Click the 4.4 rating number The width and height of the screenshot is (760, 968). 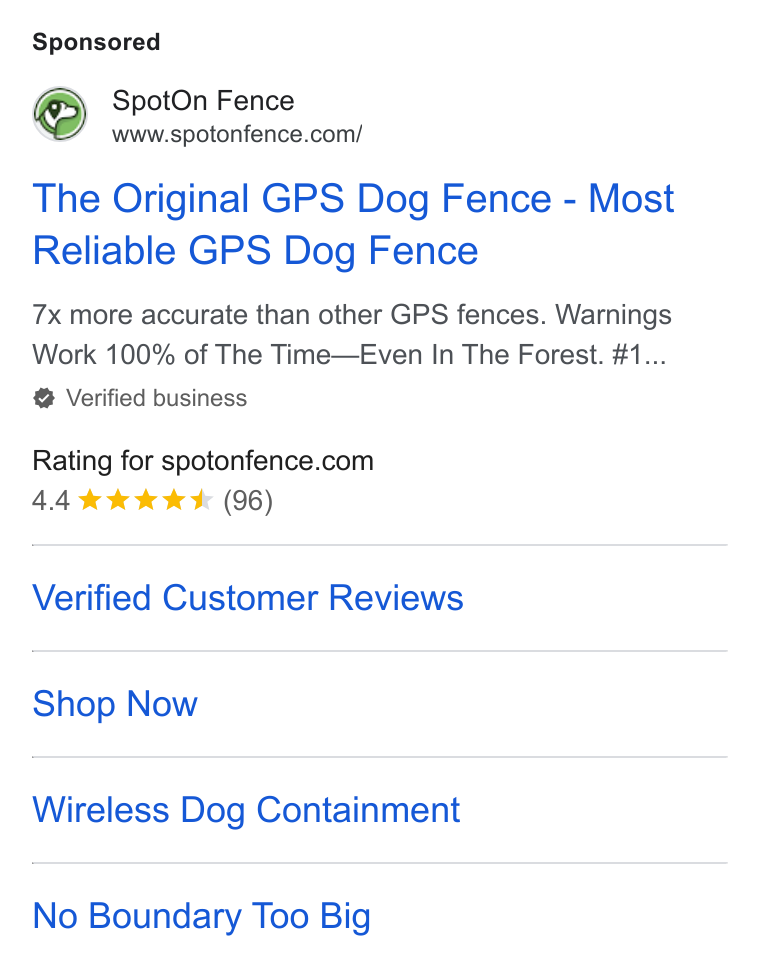point(51,501)
